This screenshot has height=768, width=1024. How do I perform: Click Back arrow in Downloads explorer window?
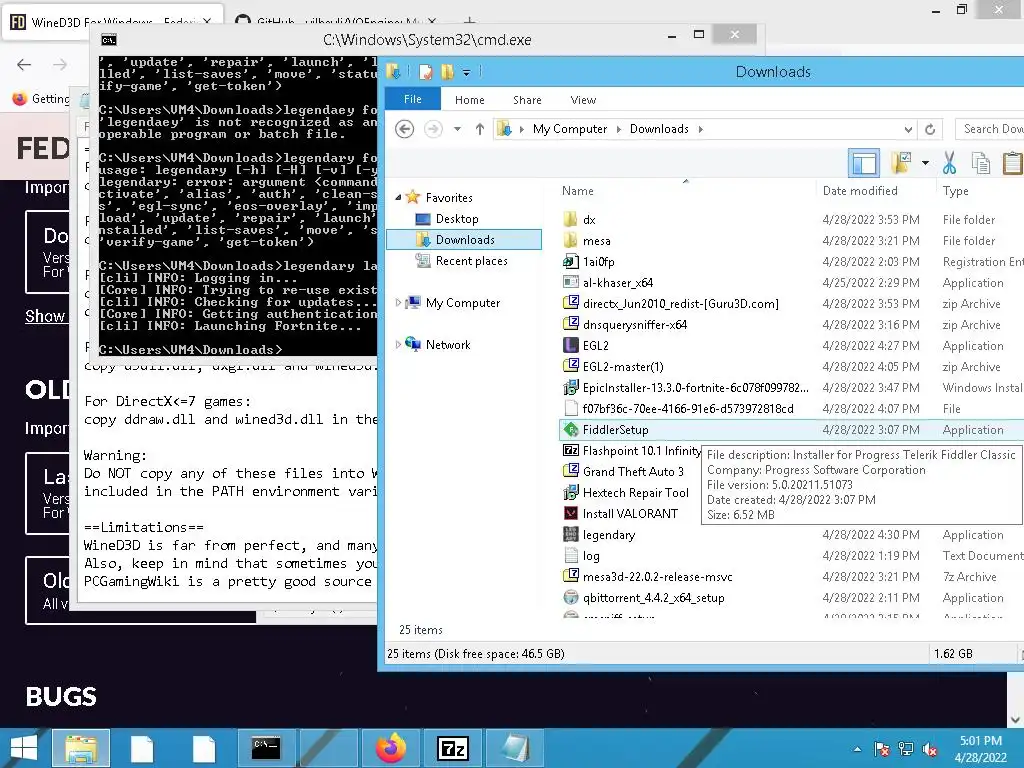(405, 129)
